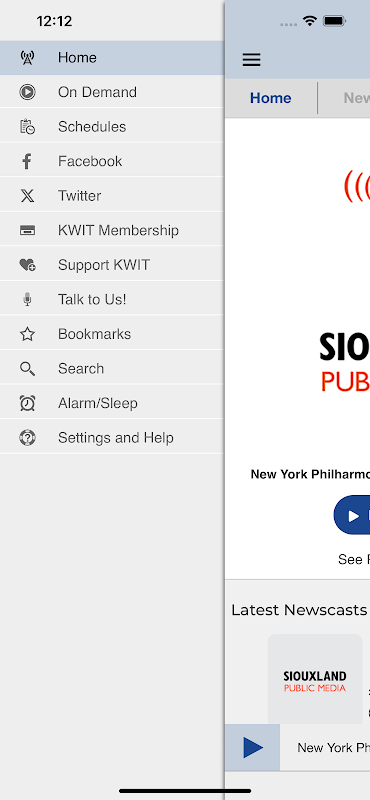Screen dimensions: 370x800
Task: Open Settings and Help menu item
Action: 112,438
